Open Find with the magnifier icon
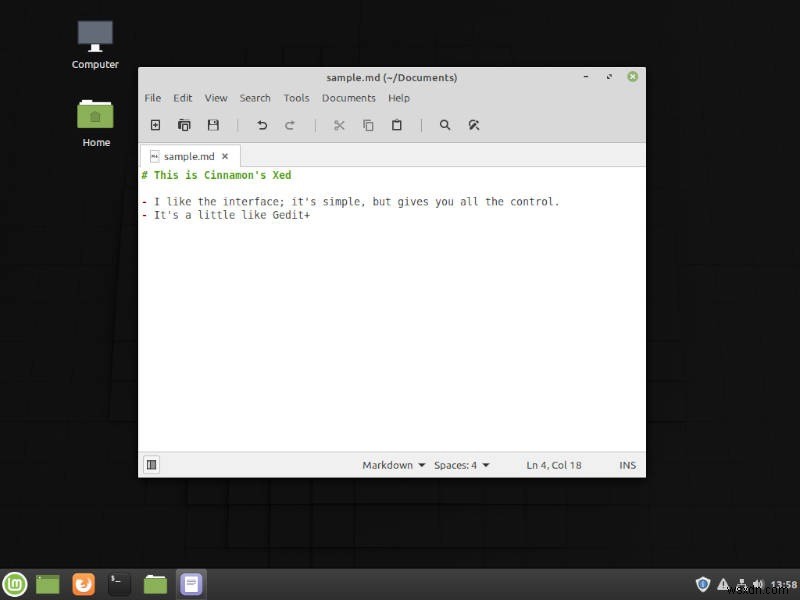800x600 pixels. pyautogui.click(x=445, y=125)
